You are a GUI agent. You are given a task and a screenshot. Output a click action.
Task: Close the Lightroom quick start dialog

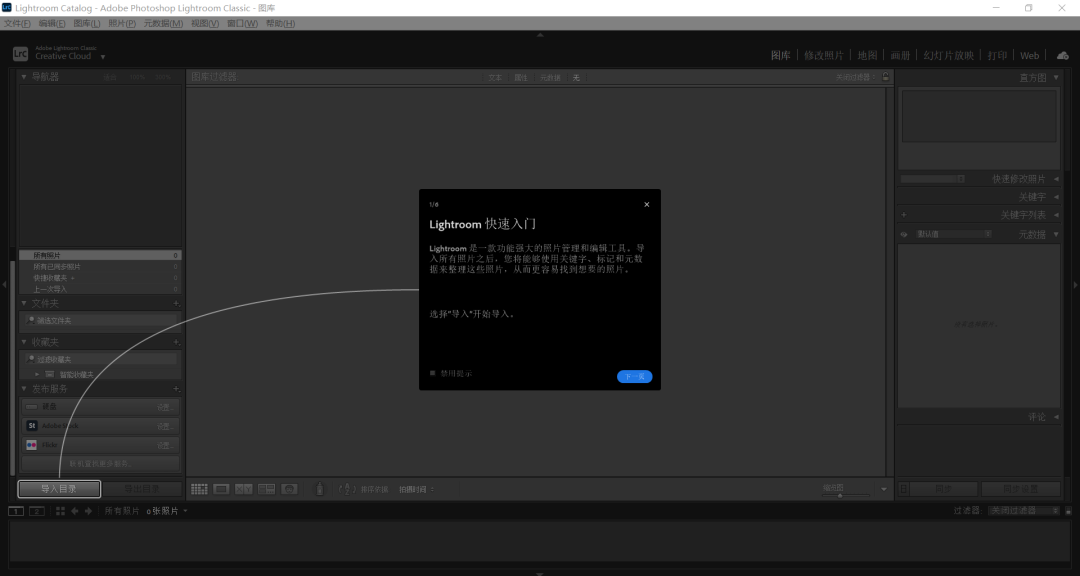click(646, 204)
